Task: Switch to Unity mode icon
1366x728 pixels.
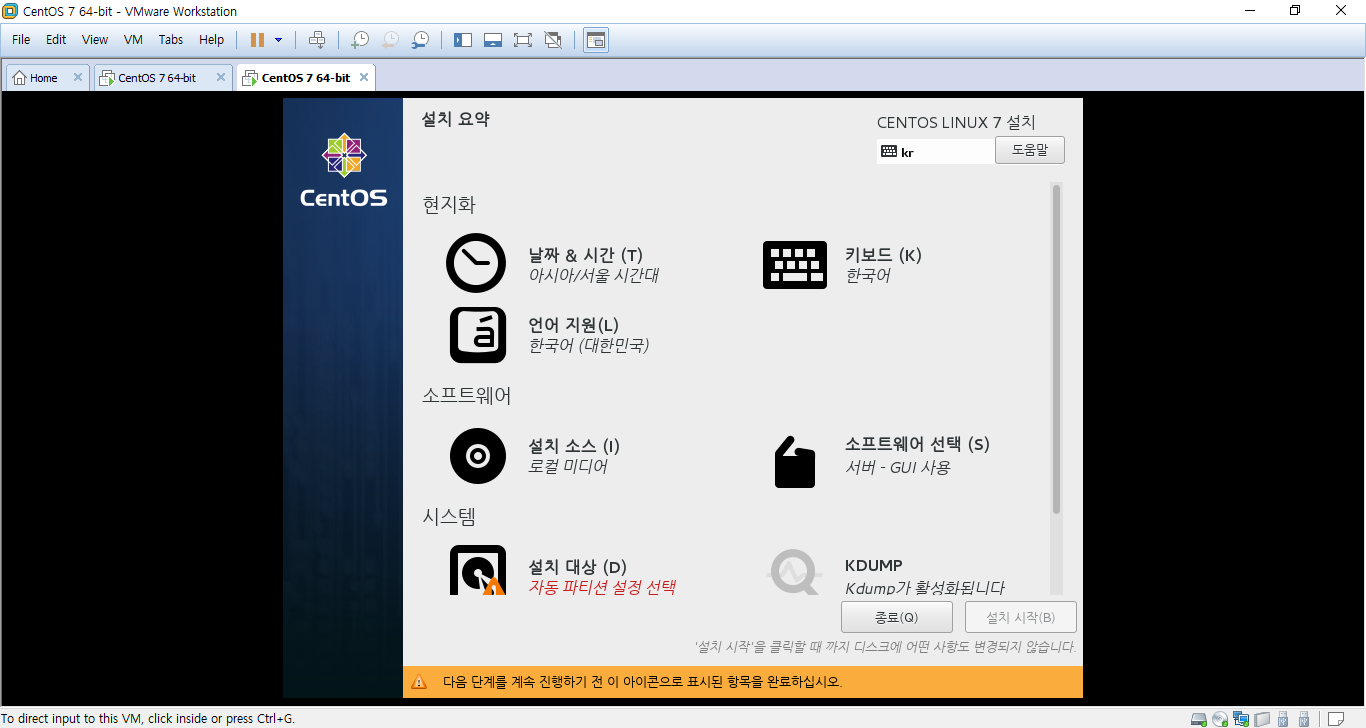Action: [x=553, y=40]
